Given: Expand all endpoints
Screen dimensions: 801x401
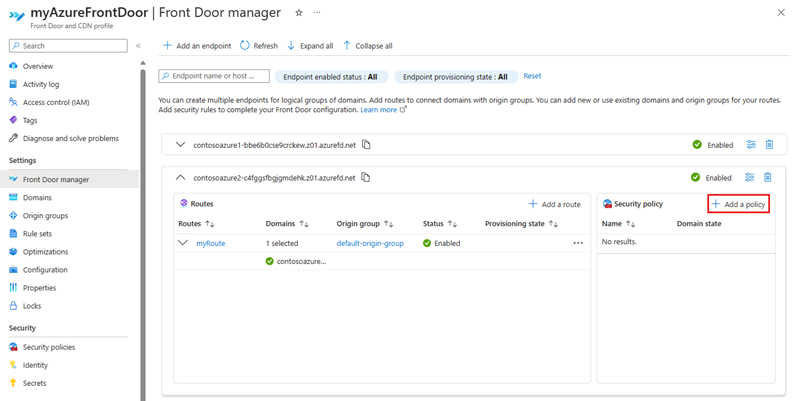Looking at the screenshot, I should tap(310, 45).
